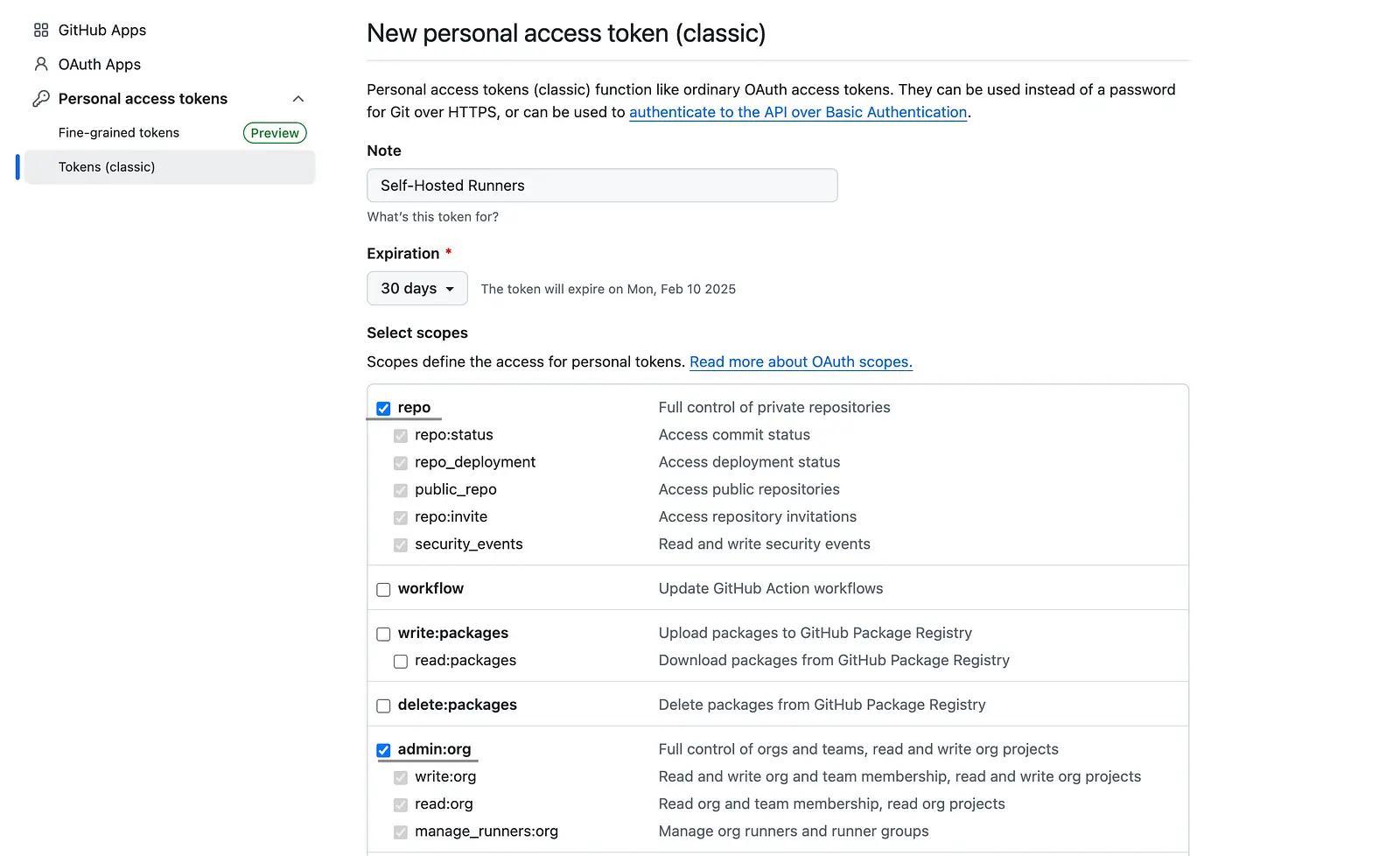Enable the write:packages scope checkbox

pyautogui.click(x=383, y=635)
